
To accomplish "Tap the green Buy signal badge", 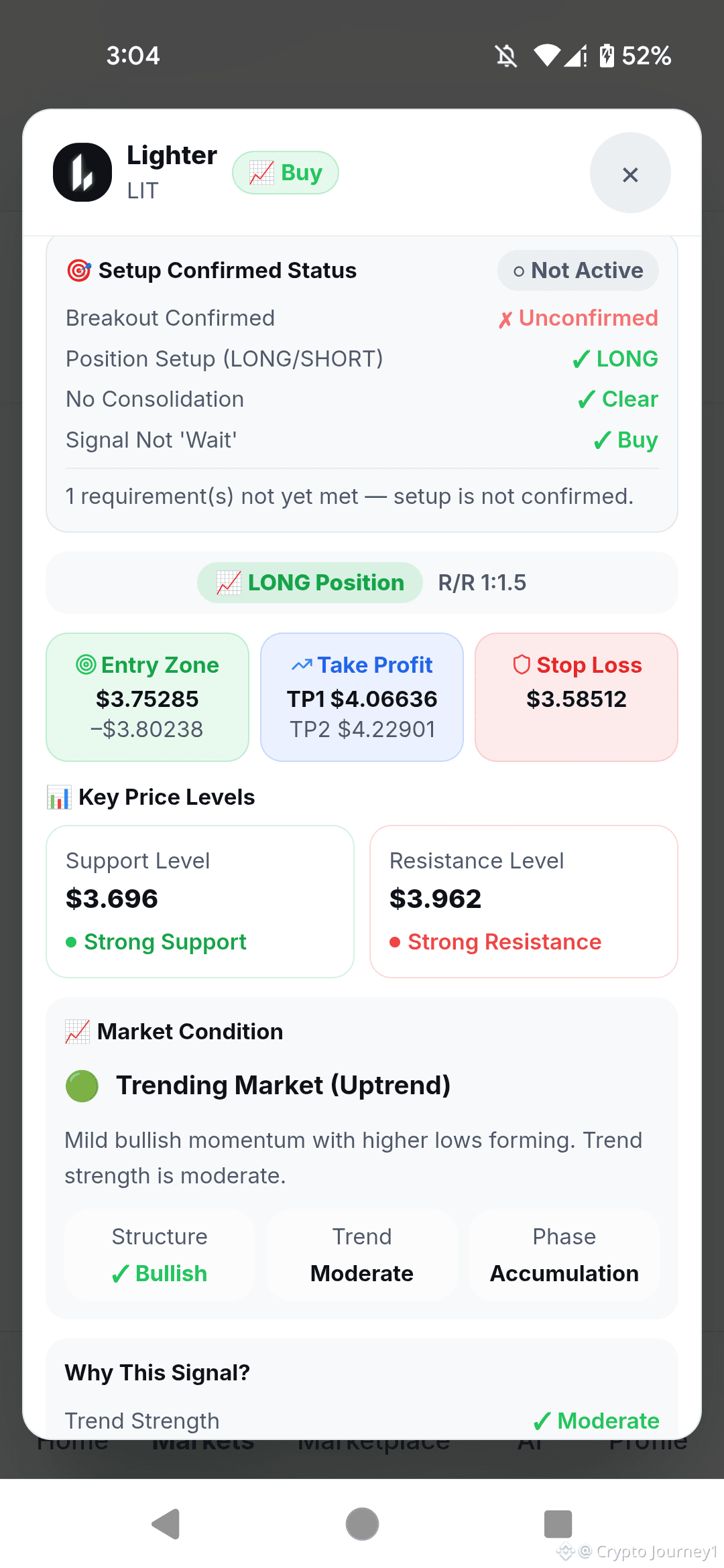I will [286, 173].
